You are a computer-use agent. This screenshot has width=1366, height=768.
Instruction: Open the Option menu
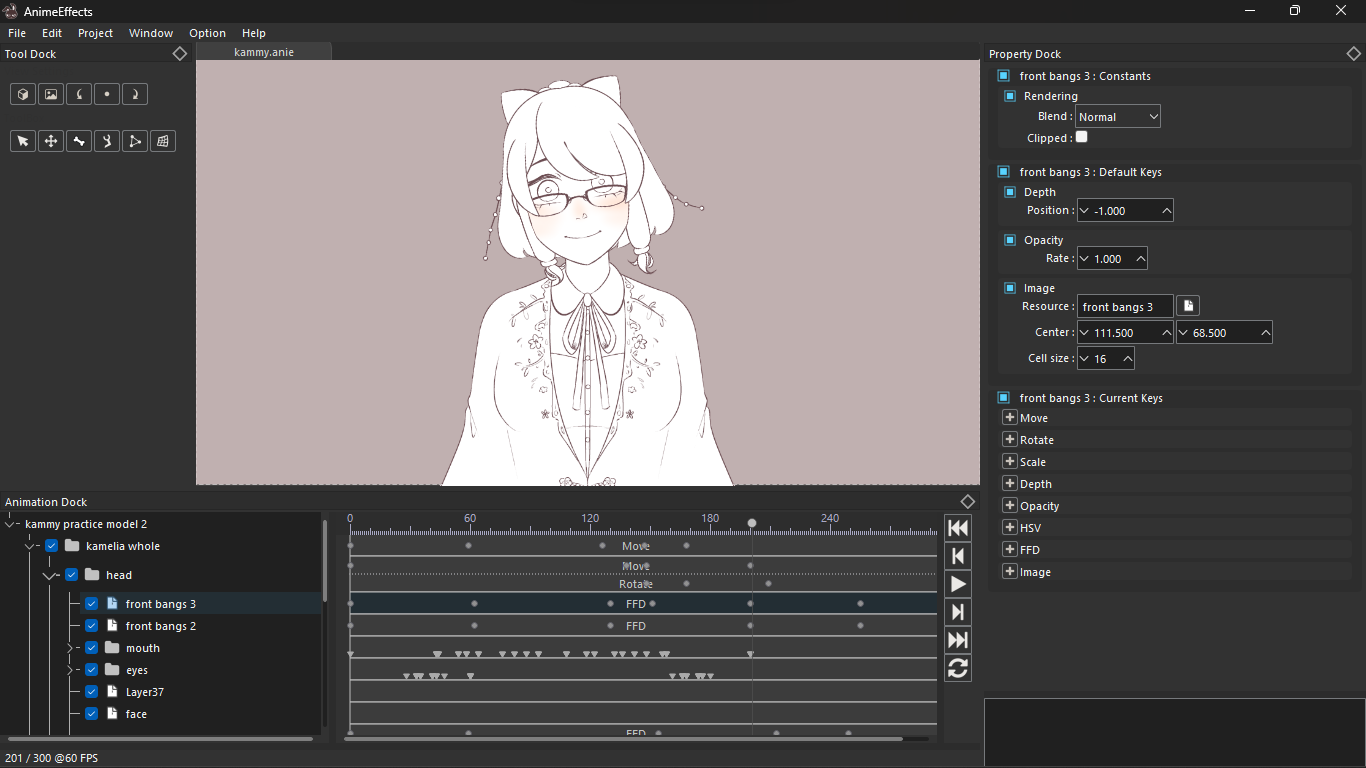(207, 33)
